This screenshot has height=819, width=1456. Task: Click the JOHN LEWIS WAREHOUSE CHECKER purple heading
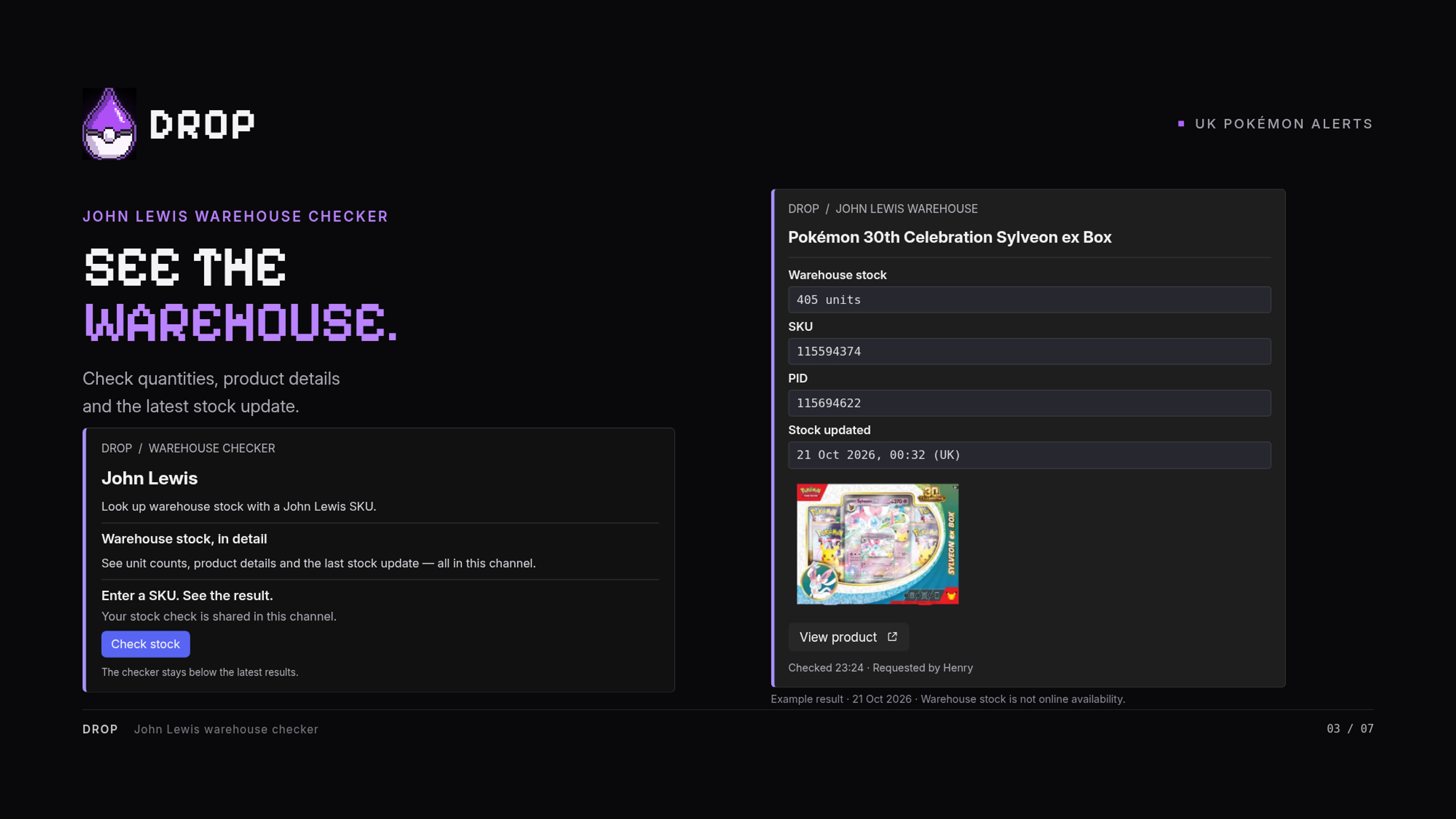235,217
